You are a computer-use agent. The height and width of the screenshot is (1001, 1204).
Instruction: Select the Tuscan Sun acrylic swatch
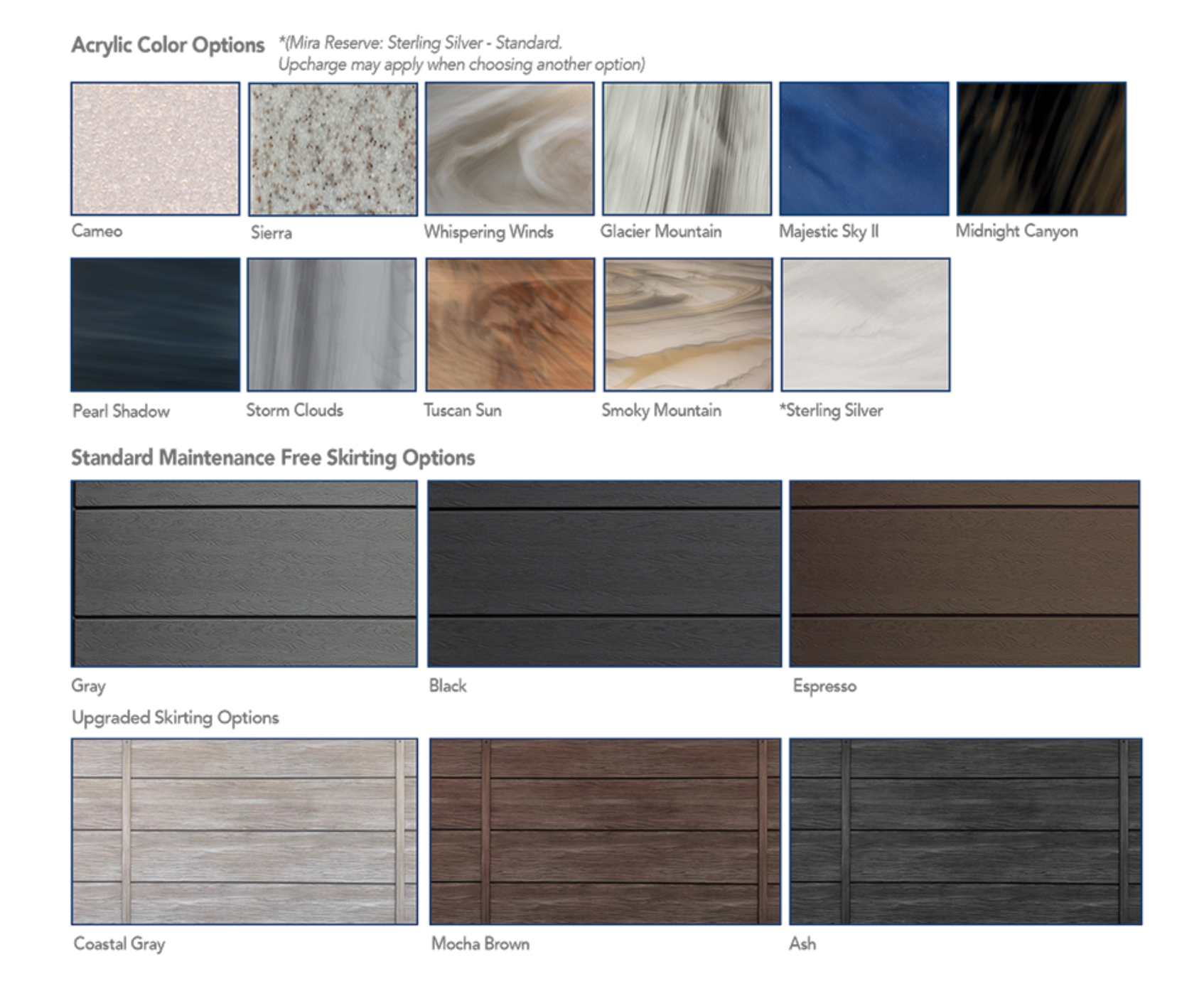point(510,325)
